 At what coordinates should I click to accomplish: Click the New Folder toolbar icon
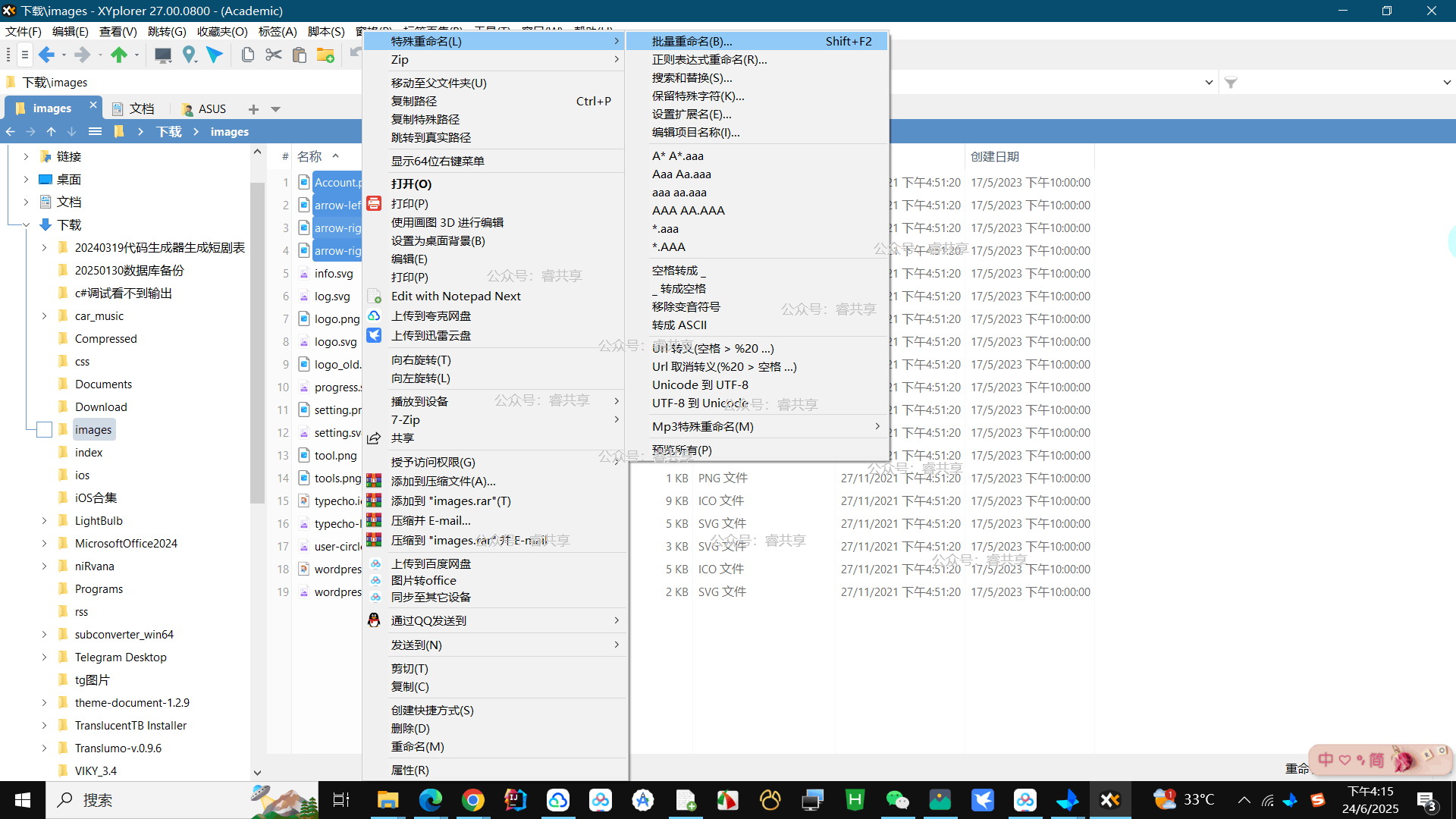click(x=325, y=55)
